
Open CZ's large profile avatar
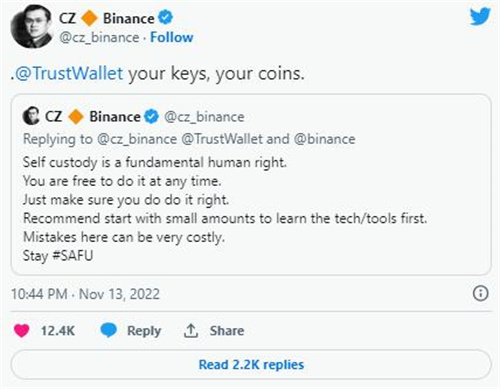pyautogui.click(x=32, y=27)
